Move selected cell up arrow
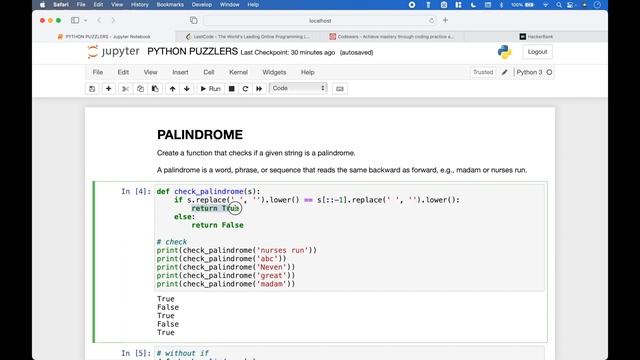The width and height of the screenshot is (640, 360). coord(172,89)
